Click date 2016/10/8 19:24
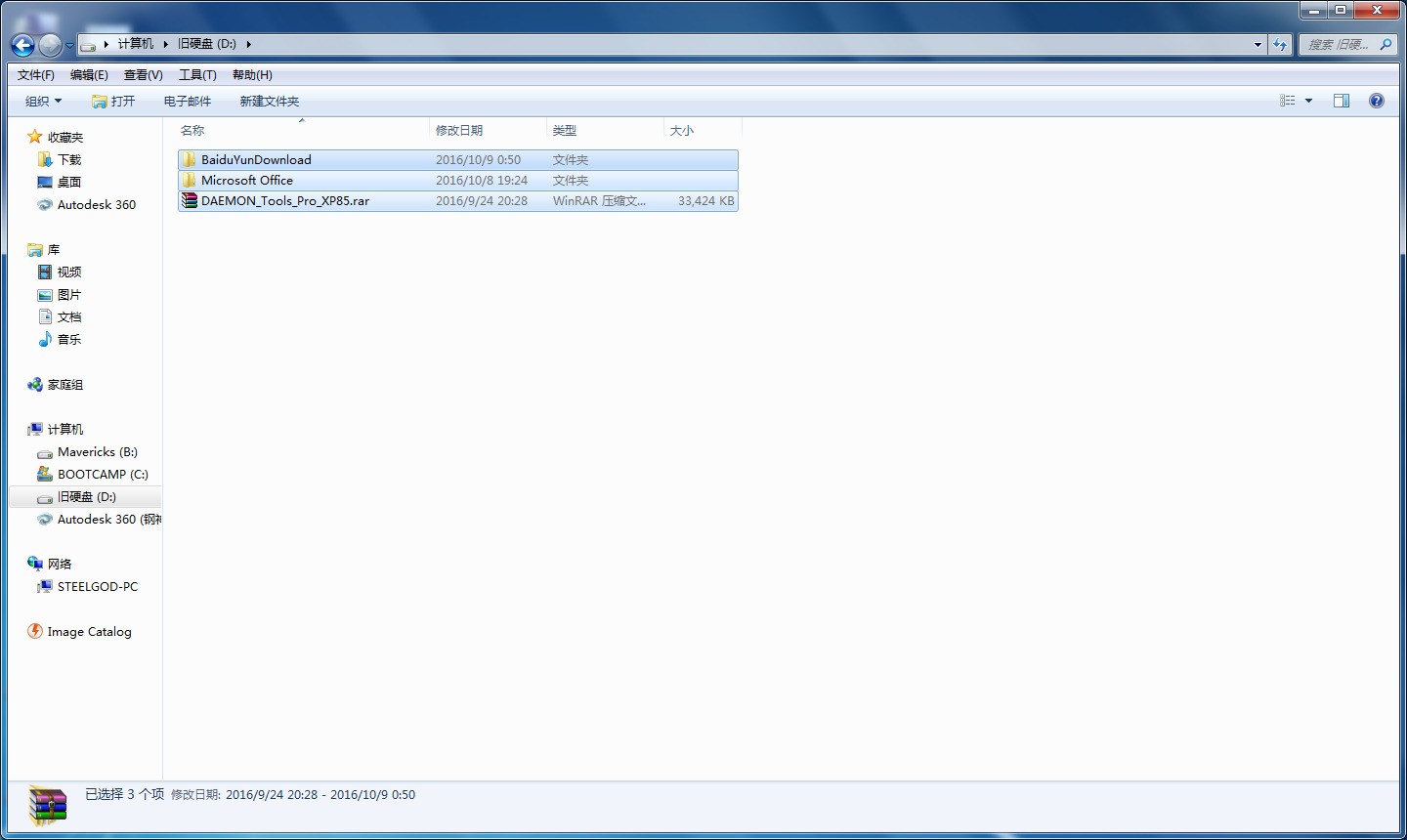The image size is (1407, 840). point(482,180)
